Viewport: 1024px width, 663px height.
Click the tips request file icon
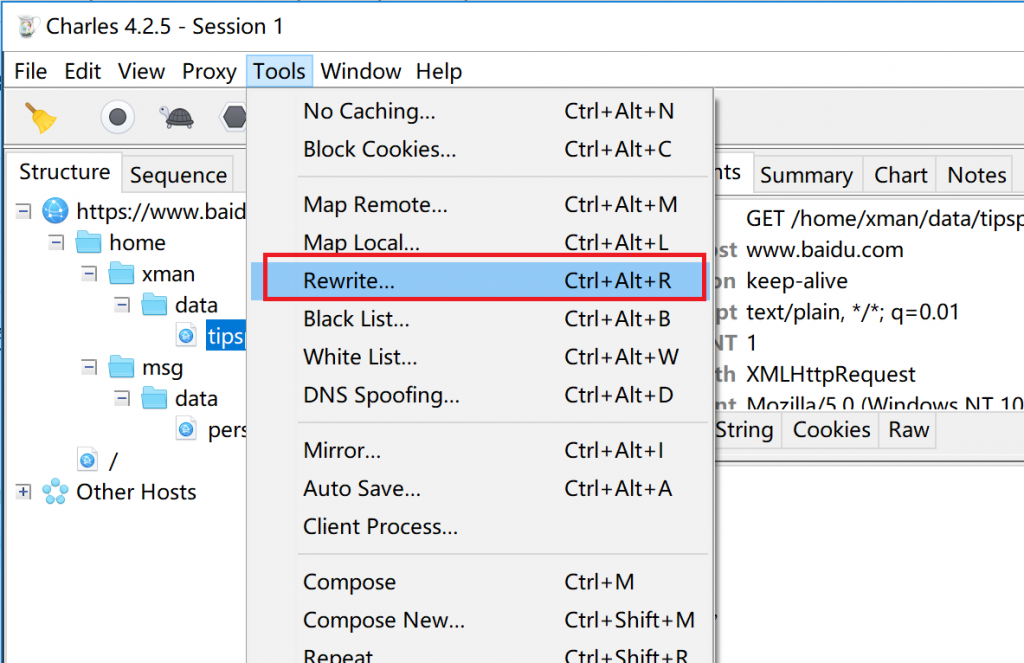186,336
